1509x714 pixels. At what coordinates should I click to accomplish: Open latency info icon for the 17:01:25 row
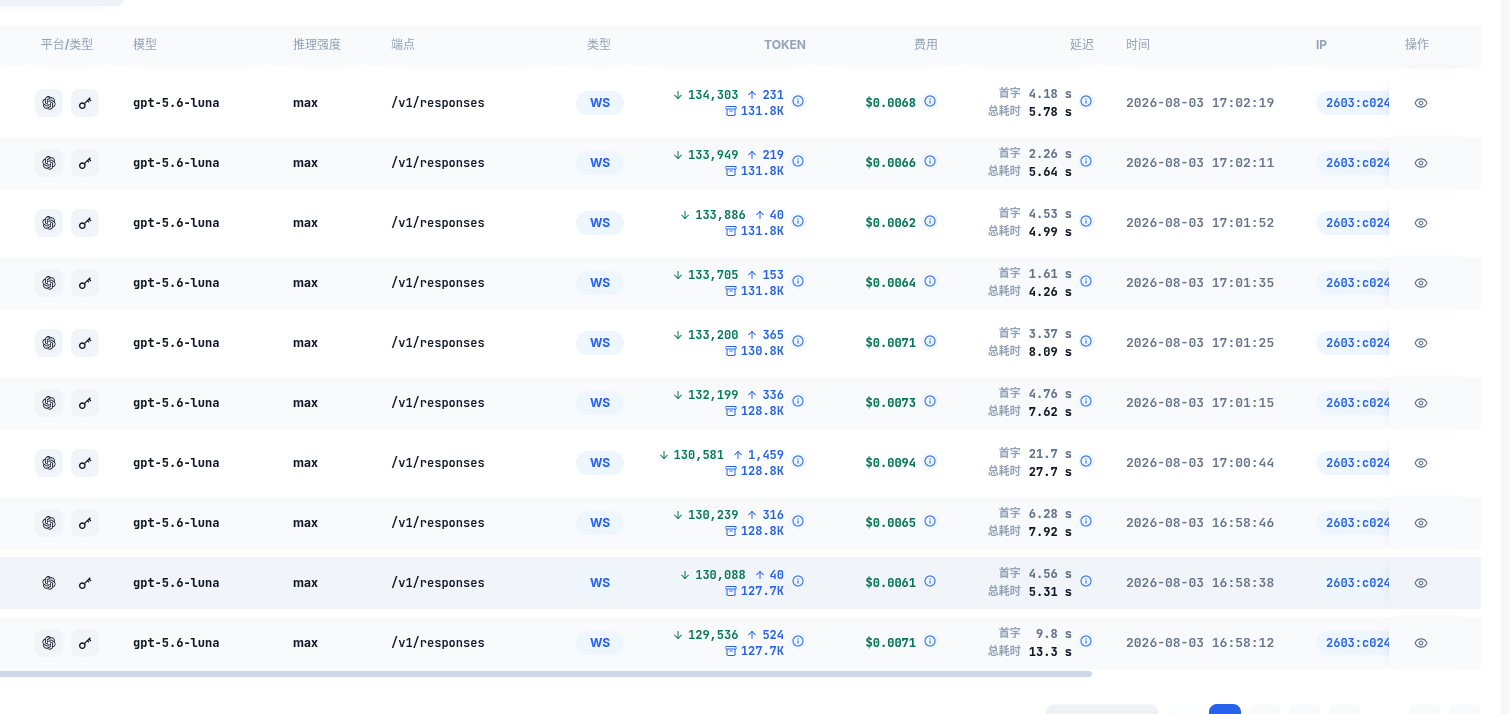pyautogui.click(x=1086, y=341)
